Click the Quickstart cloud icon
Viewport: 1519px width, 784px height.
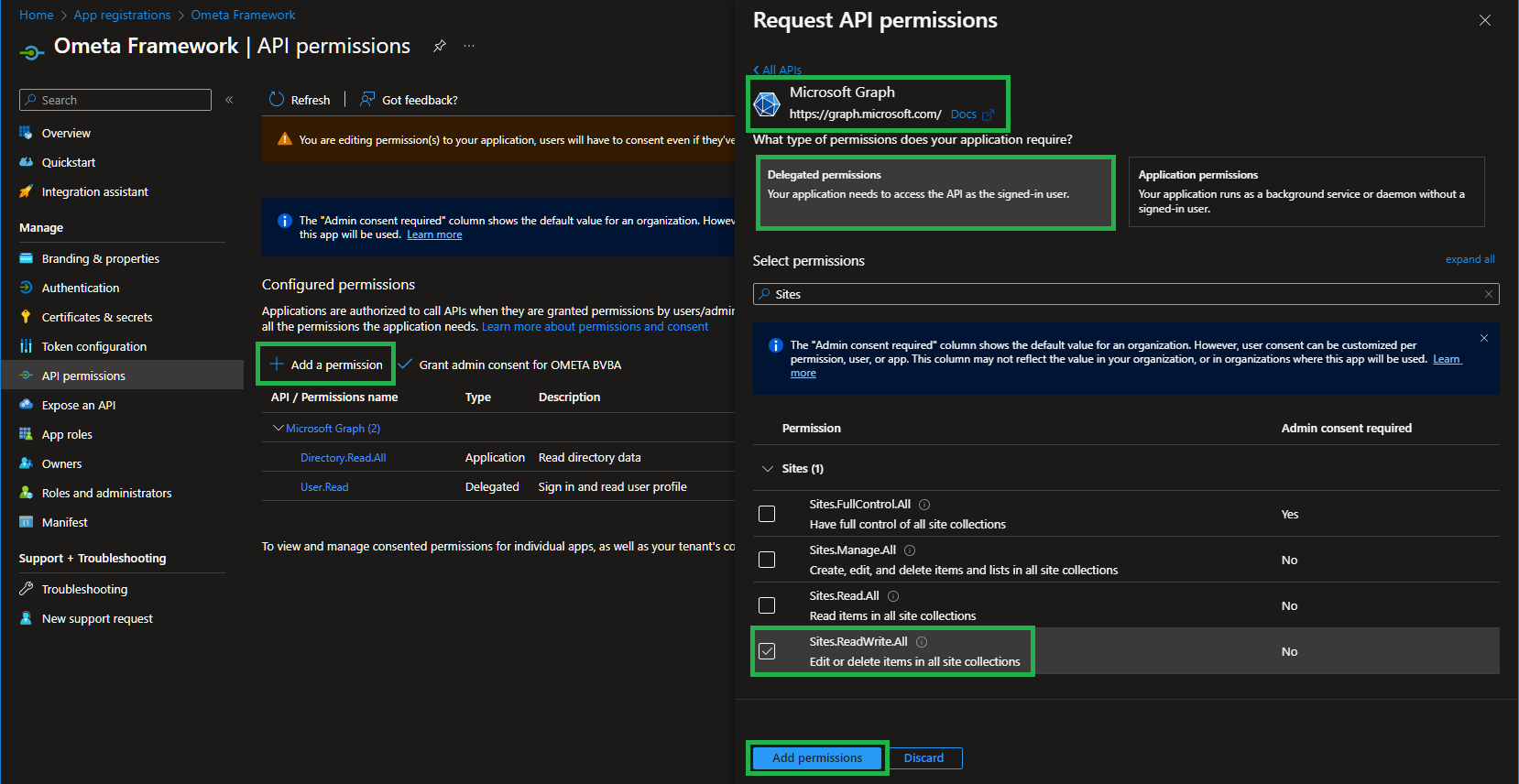click(x=26, y=162)
